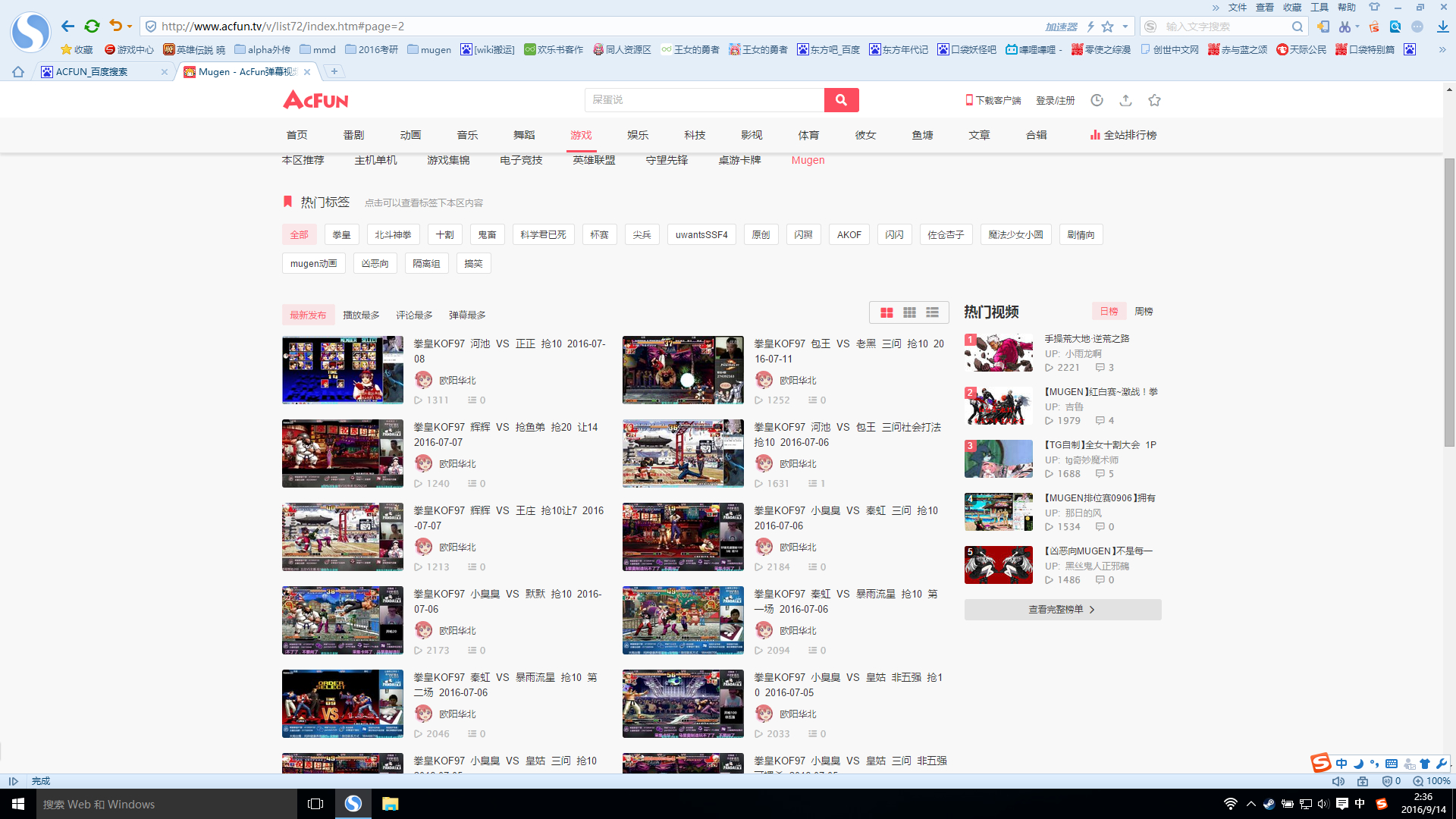Click the Sogou search input box
The height and width of the screenshot is (819, 1456).
pyautogui.click(x=1225, y=27)
